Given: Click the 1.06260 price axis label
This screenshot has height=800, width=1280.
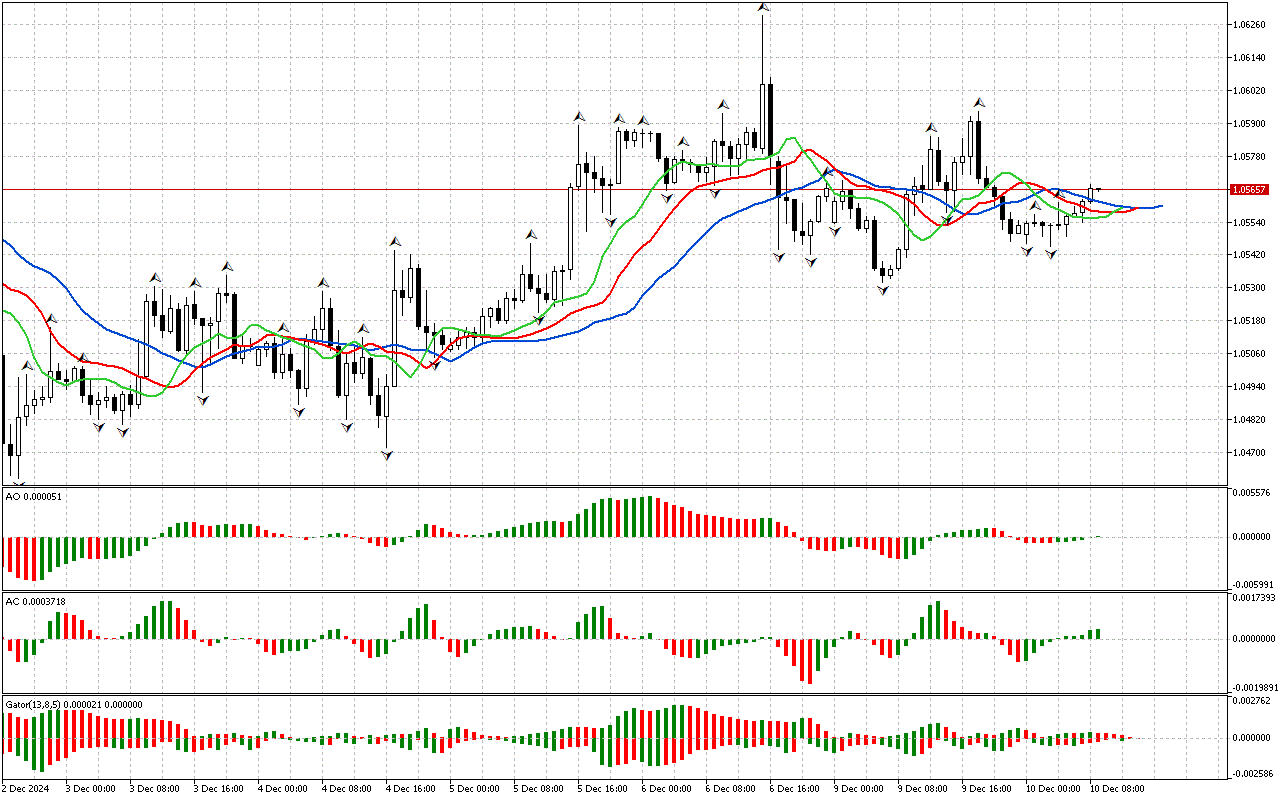Looking at the screenshot, I should [1250, 25].
